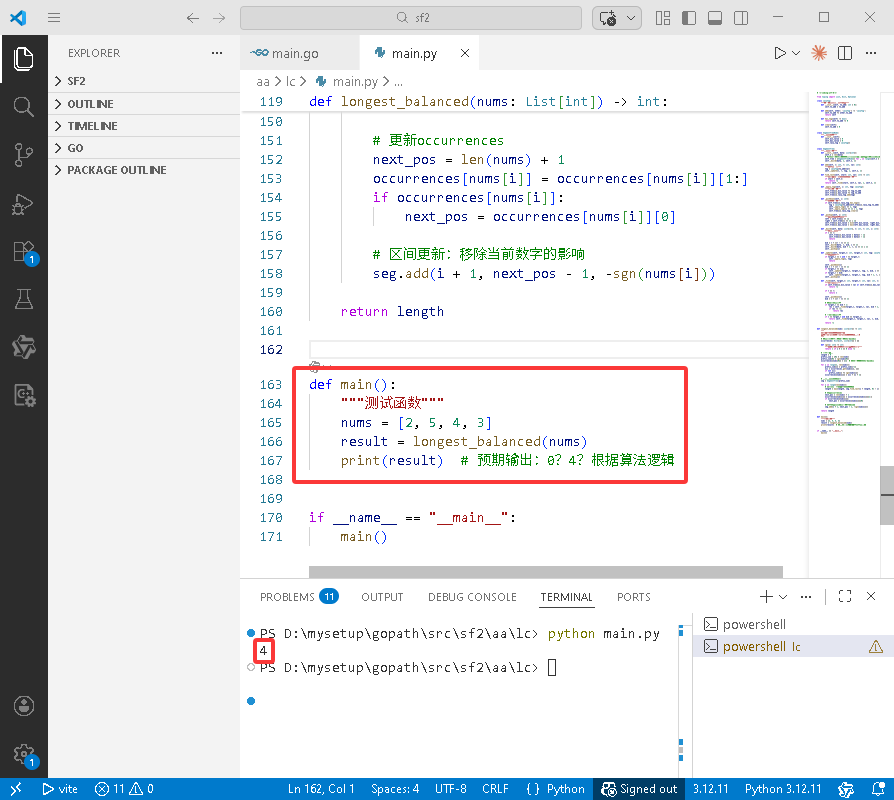
Task: Toggle bottom Panel visibility
Action: point(715,18)
